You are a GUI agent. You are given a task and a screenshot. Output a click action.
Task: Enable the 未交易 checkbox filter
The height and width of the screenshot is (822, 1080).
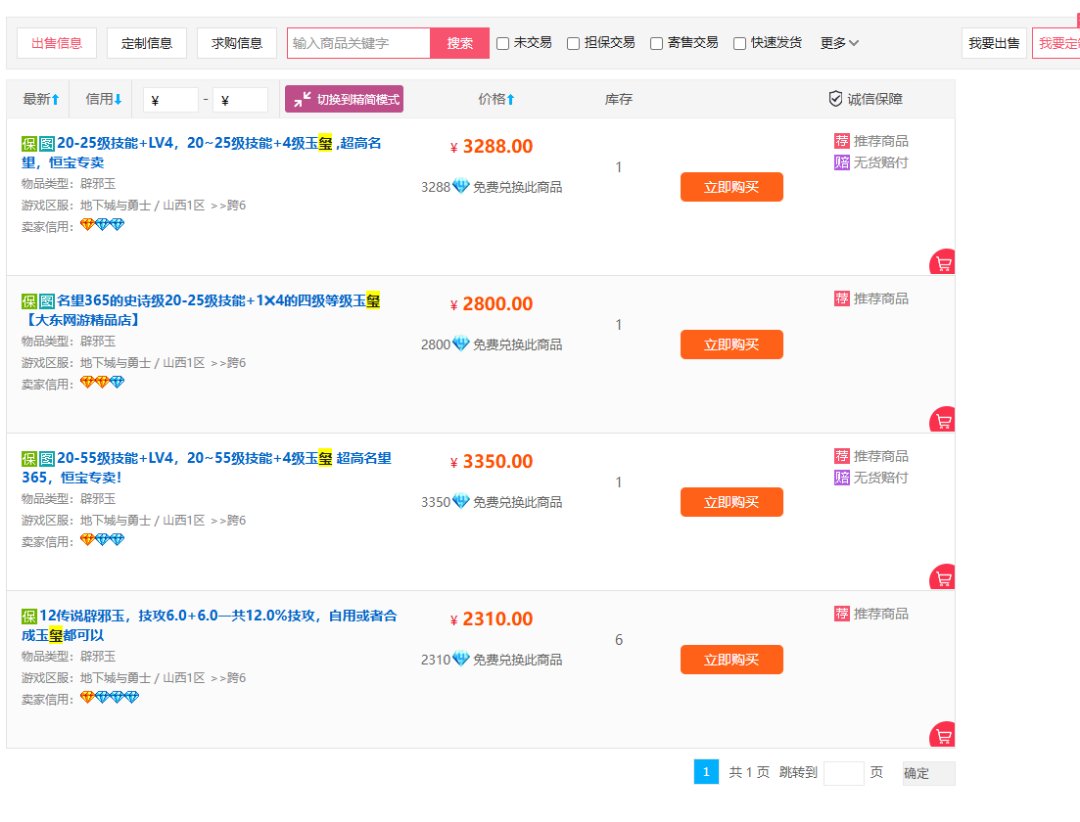coord(503,43)
